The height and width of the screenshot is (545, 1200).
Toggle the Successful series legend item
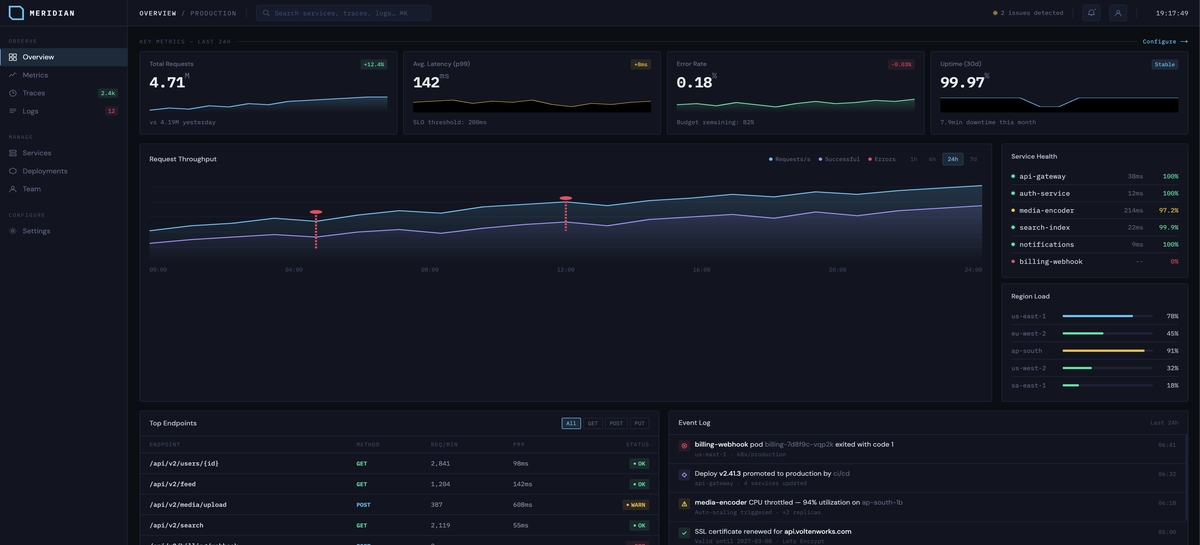tap(839, 159)
